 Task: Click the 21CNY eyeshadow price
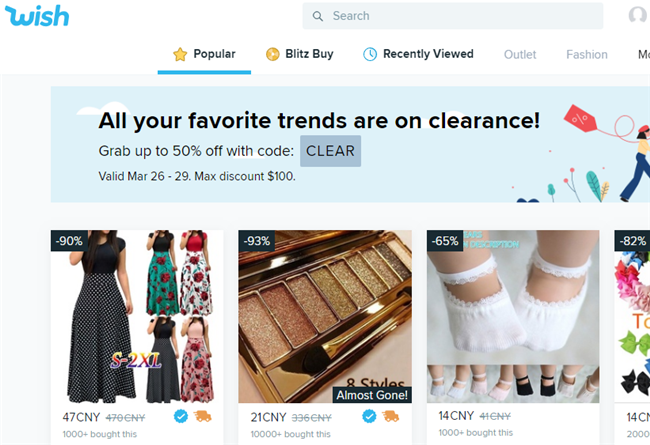tap(269, 416)
